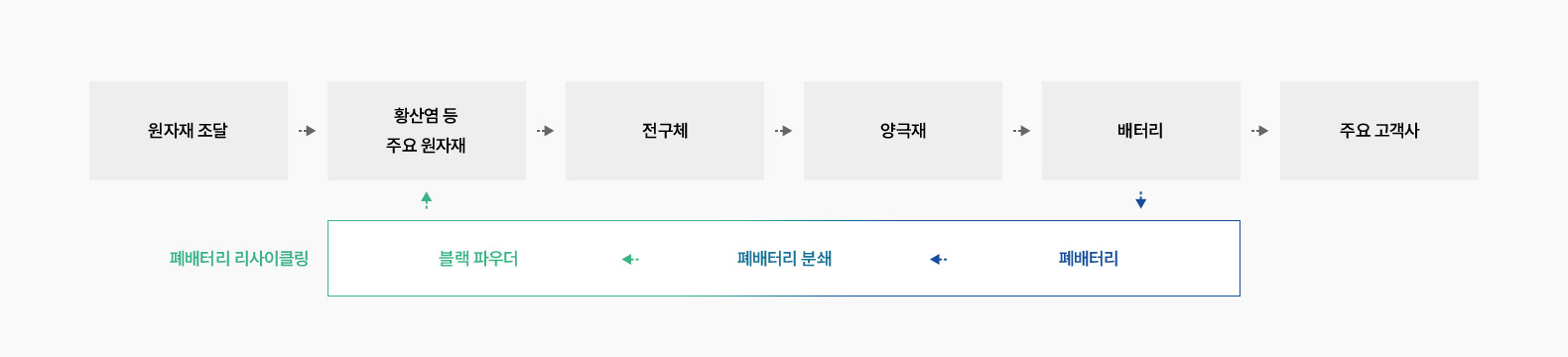Click arrow between 원자재 조달 and 황산염
The image size is (1568, 357).
click(308, 131)
